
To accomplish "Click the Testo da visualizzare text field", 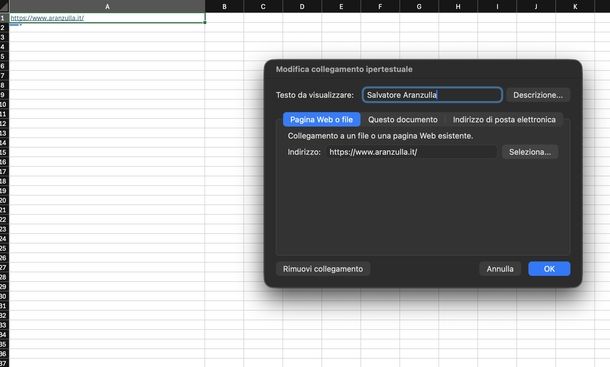I will [432, 95].
